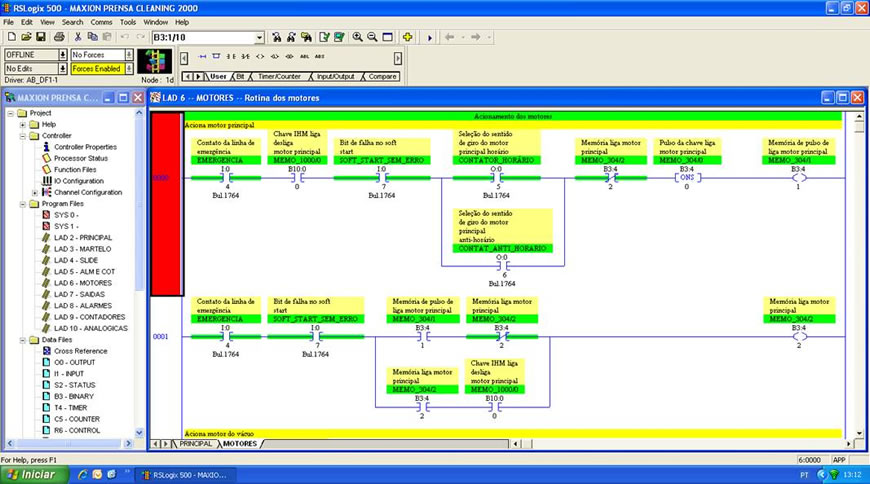Screen dimensions: 870x484
Task: Click the Find All binoculars icon
Action: [x=306, y=37]
